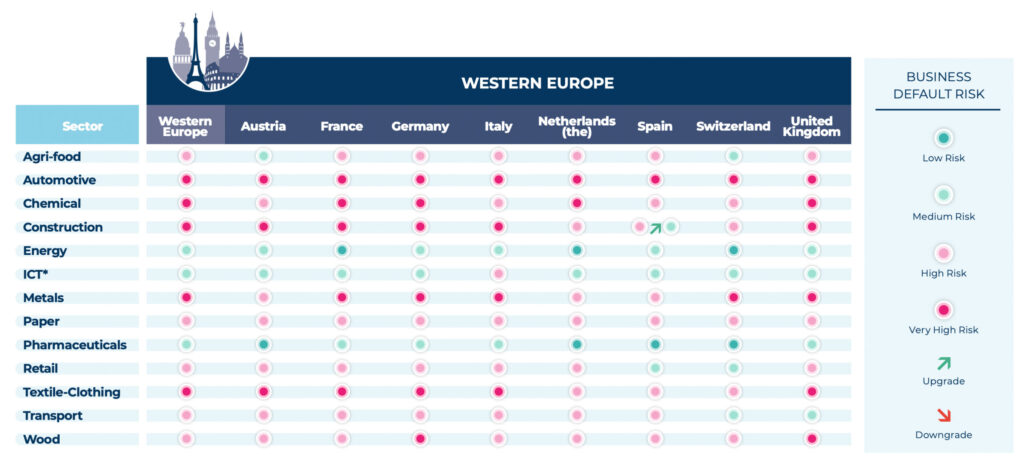The width and height of the screenshot is (1024, 459).
Task: Click France's Energy risk dot
Action: click(342, 251)
